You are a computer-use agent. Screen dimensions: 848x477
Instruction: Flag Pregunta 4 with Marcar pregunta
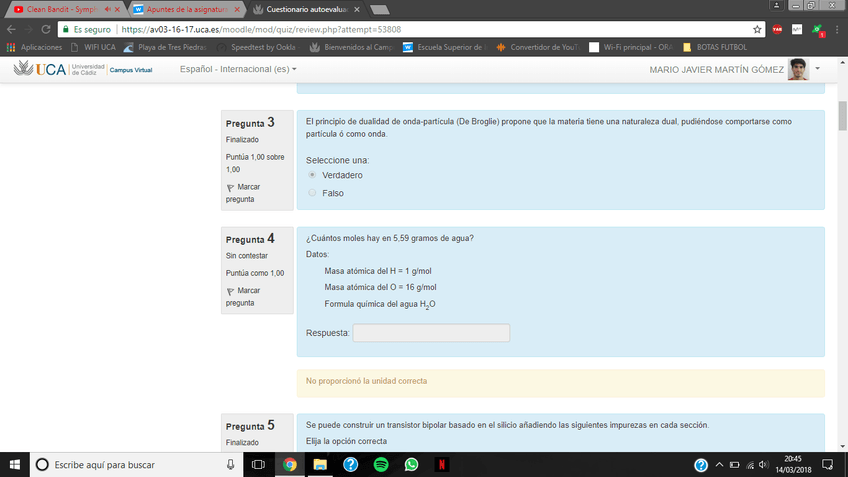(x=243, y=297)
